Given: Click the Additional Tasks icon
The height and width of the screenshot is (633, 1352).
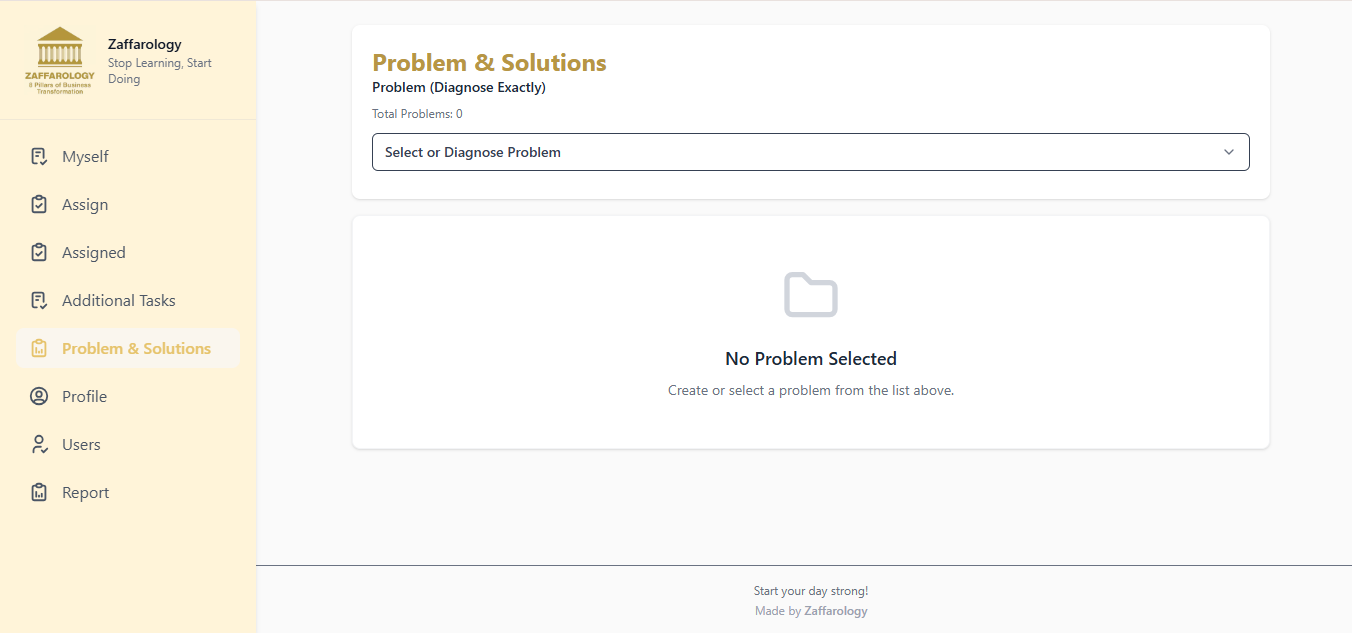Looking at the screenshot, I should pos(39,300).
